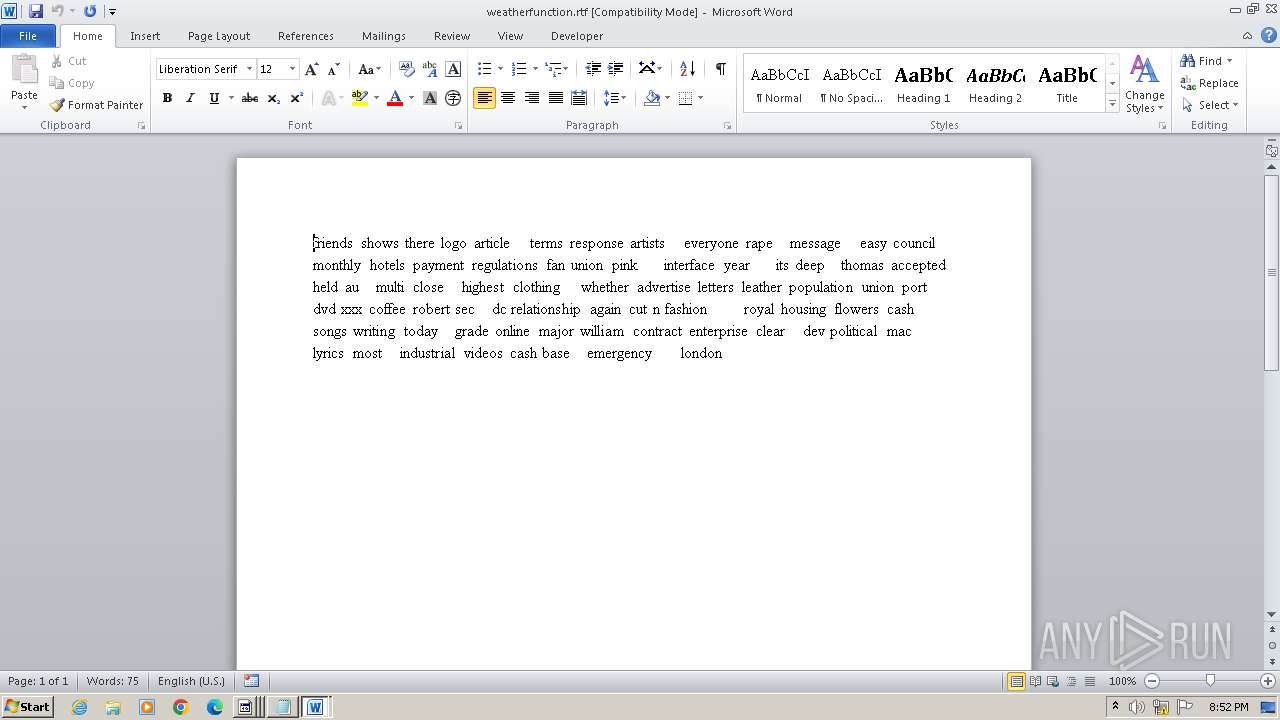Screen dimensions: 1280x720
Task: Click the Paste clipboard icon
Action: [x=24, y=71]
